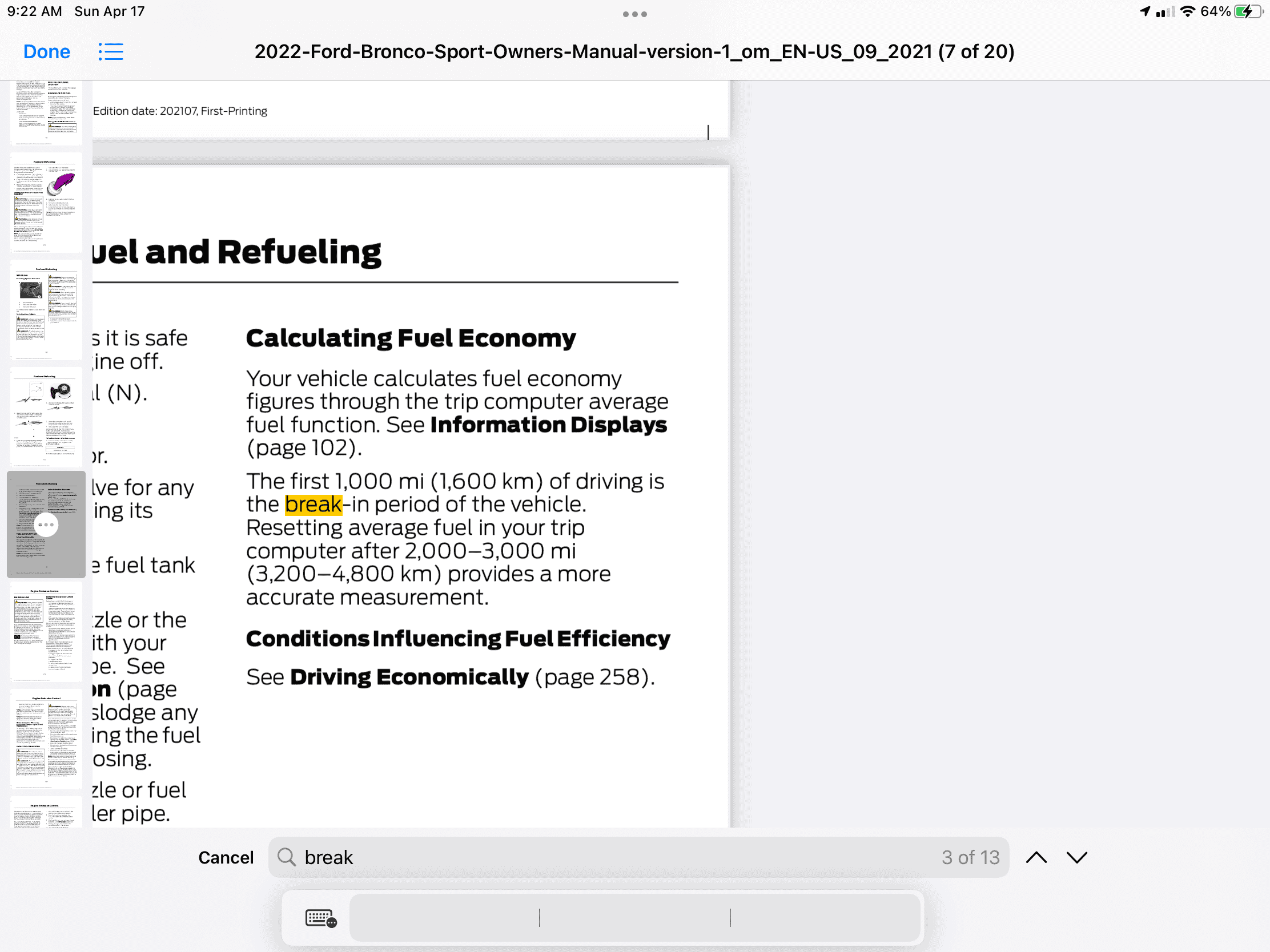The height and width of the screenshot is (952, 1270).
Task: Tap the Wi-Fi status icon
Action: point(1188,11)
